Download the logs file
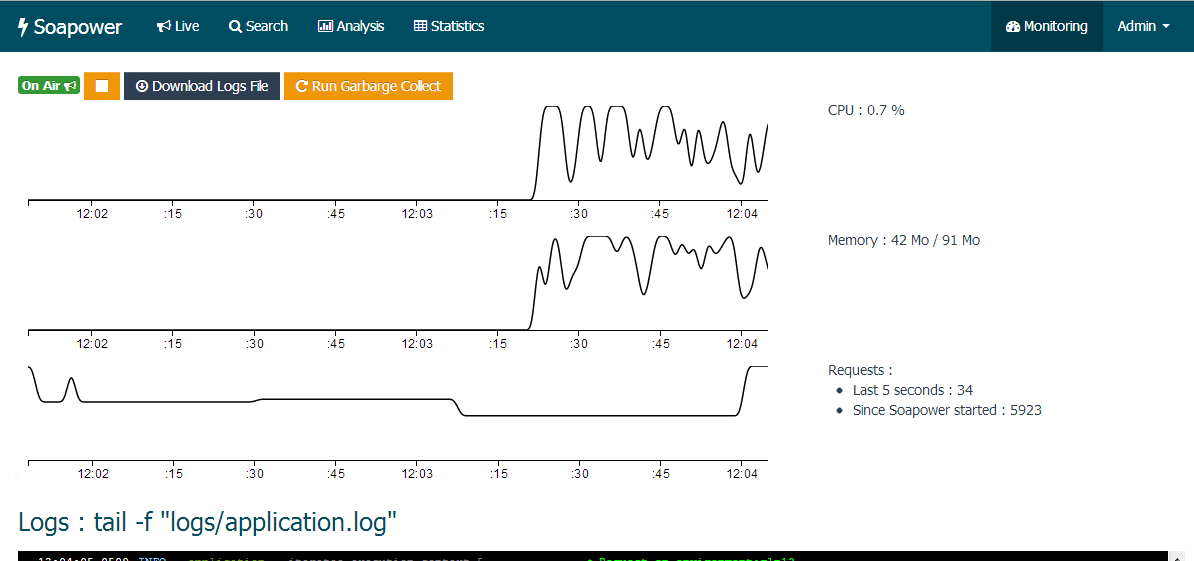Screen dimensions: 1194x561 click(202, 86)
